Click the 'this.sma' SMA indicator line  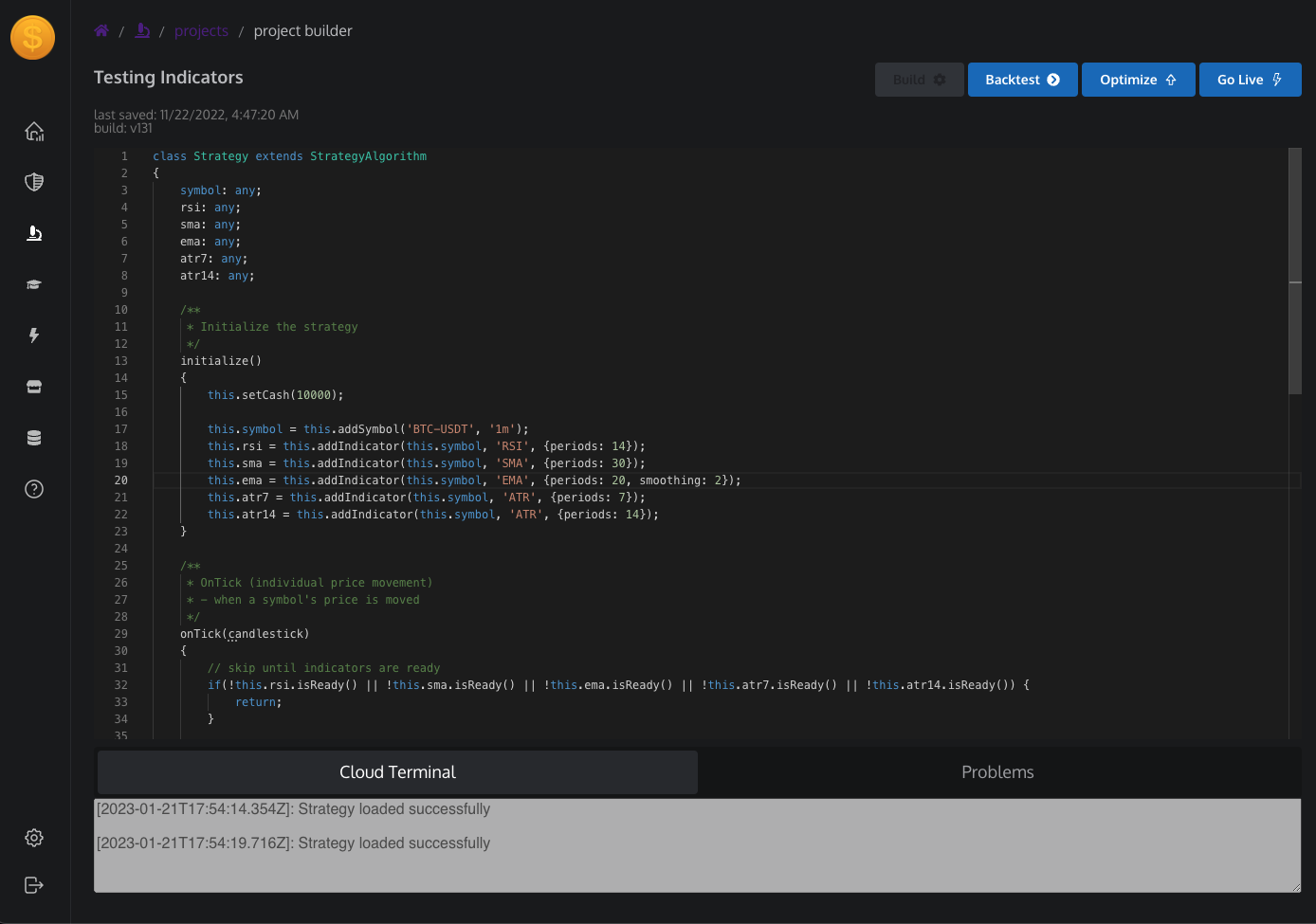point(427,463)
